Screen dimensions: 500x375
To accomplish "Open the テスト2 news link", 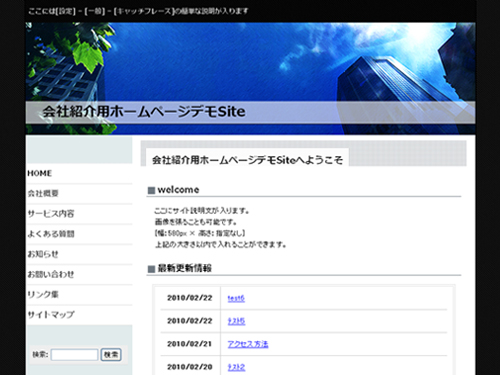I will (236, 367).
